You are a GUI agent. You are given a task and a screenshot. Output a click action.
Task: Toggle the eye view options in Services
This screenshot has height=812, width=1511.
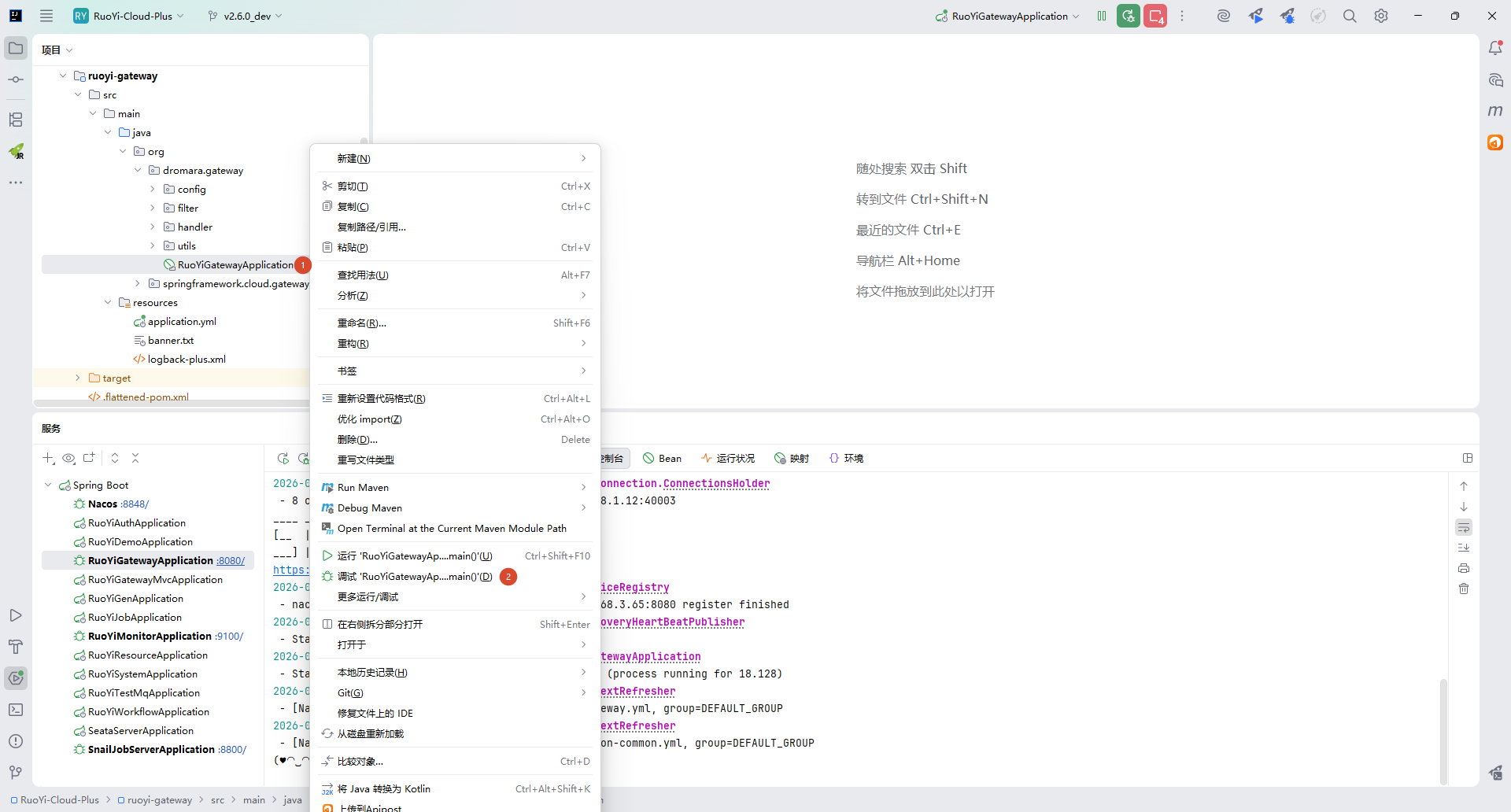tap(68, 458)
